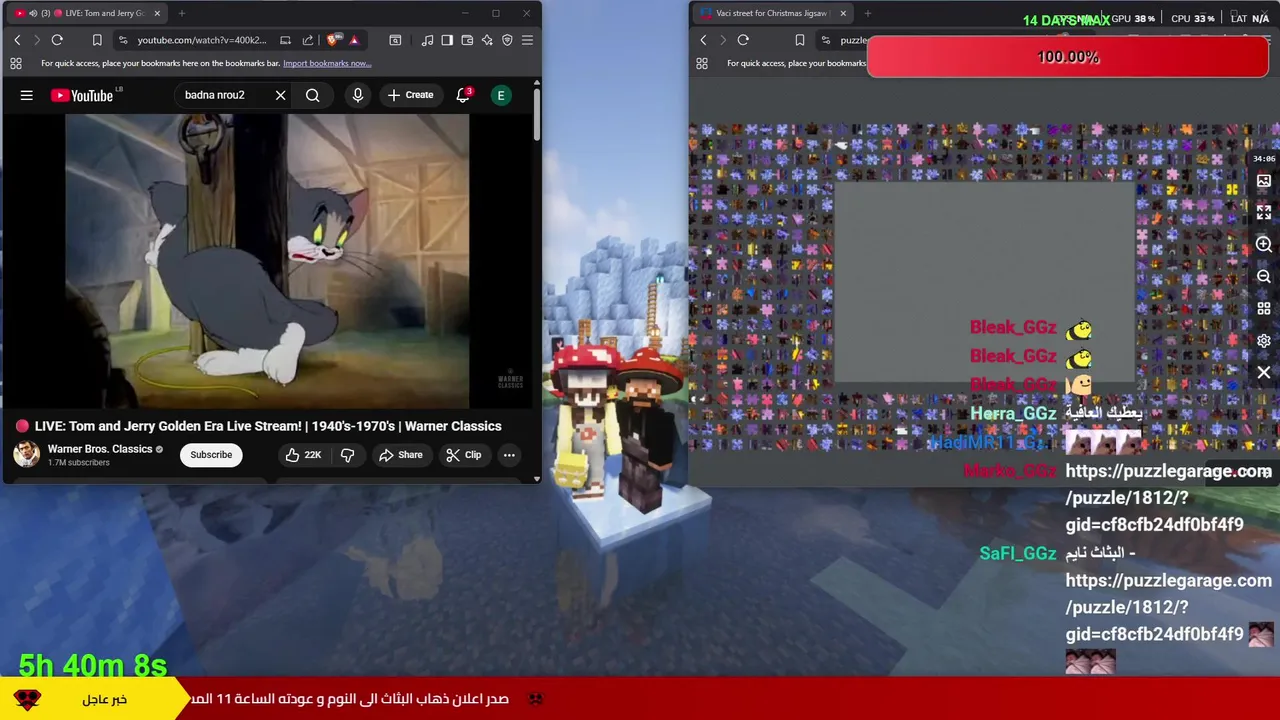Bookmark the puzzle page
The image size is (1280, 720).
[799, 40]
